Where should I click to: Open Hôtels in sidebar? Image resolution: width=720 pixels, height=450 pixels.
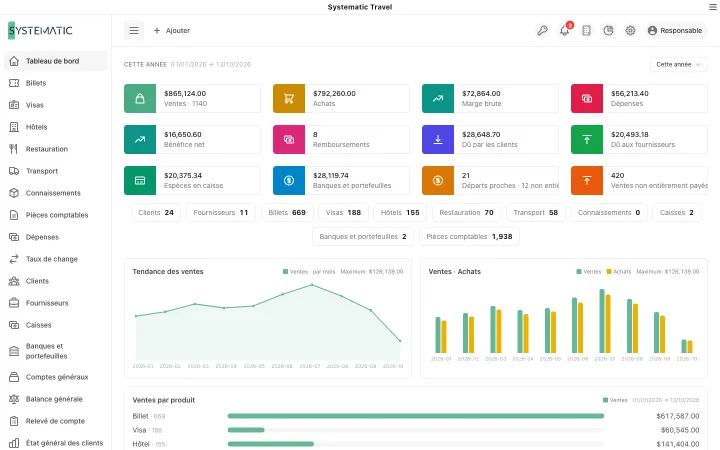coord(56,127)
